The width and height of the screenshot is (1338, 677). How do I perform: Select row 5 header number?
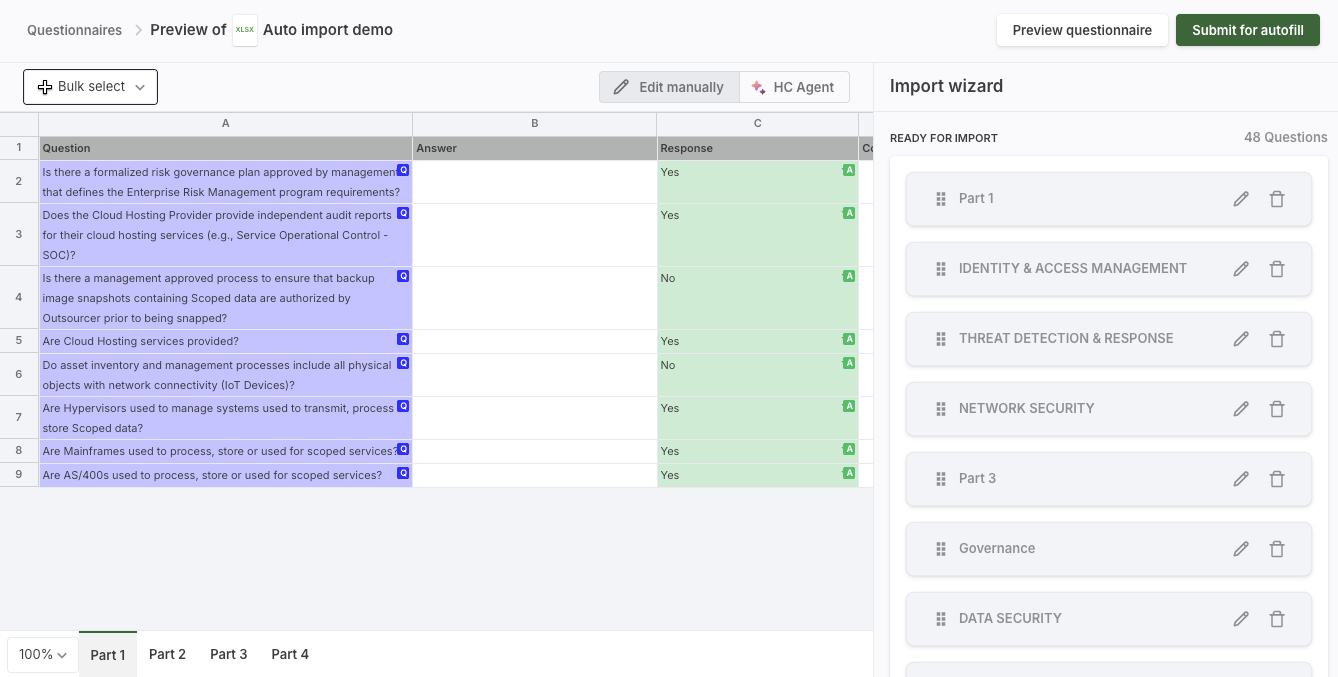(19, 341)
